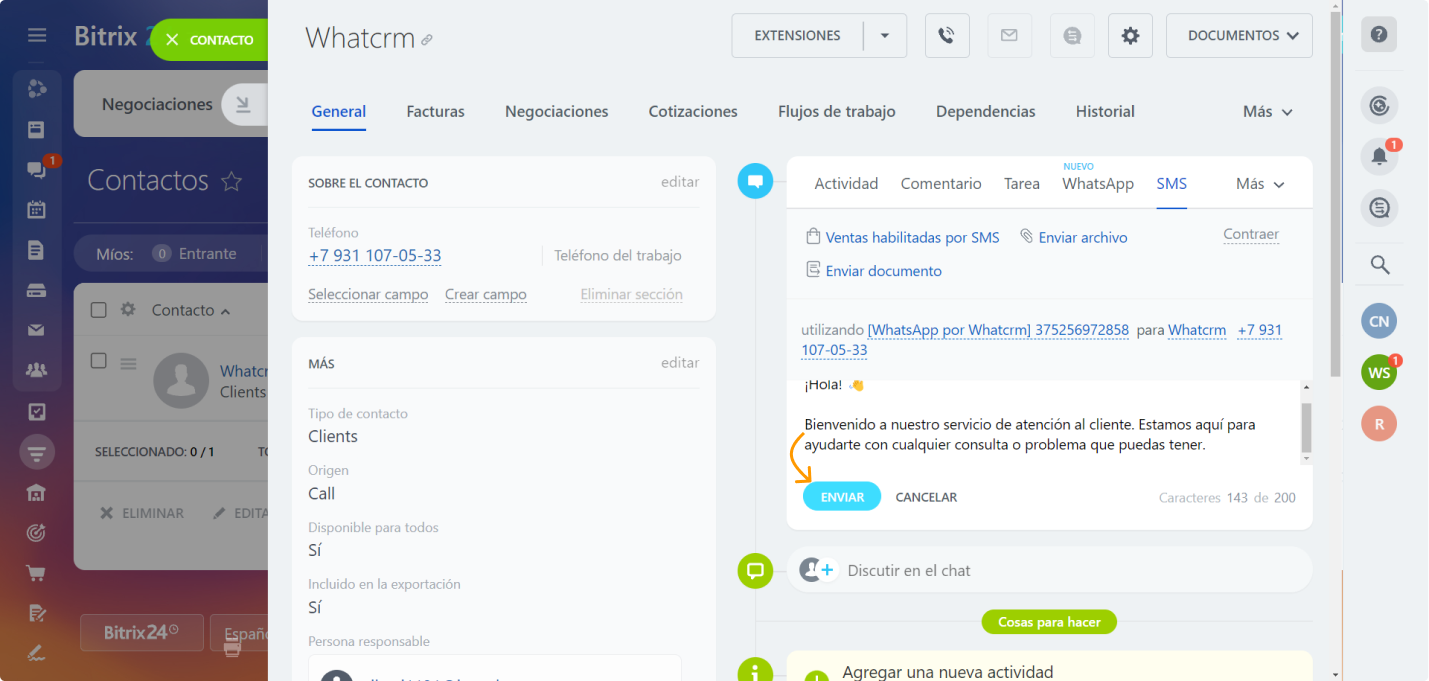Screen dimensions: 1429x681
Task: Click the help question mark icon
Action: click(1379, 34)
